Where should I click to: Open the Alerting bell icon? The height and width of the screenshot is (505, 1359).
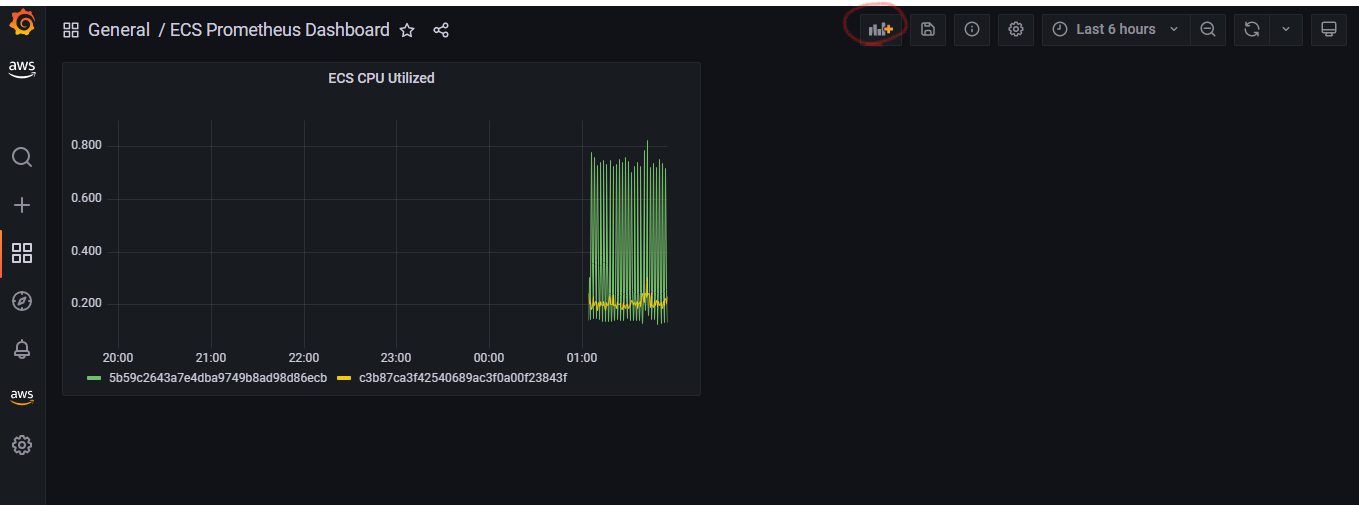click(x=22, y=348)
